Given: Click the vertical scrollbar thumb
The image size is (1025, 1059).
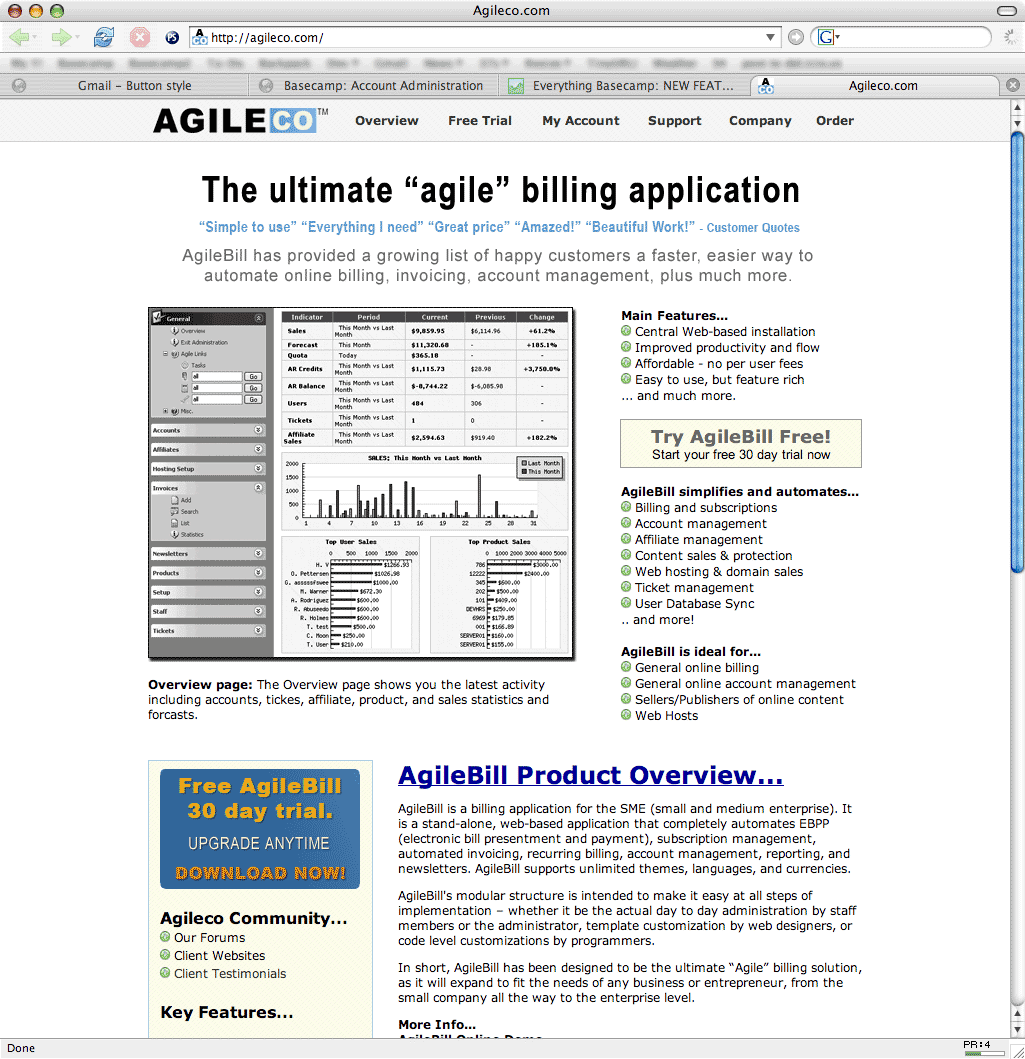Looking at the screenshot, I should 1018,352.
